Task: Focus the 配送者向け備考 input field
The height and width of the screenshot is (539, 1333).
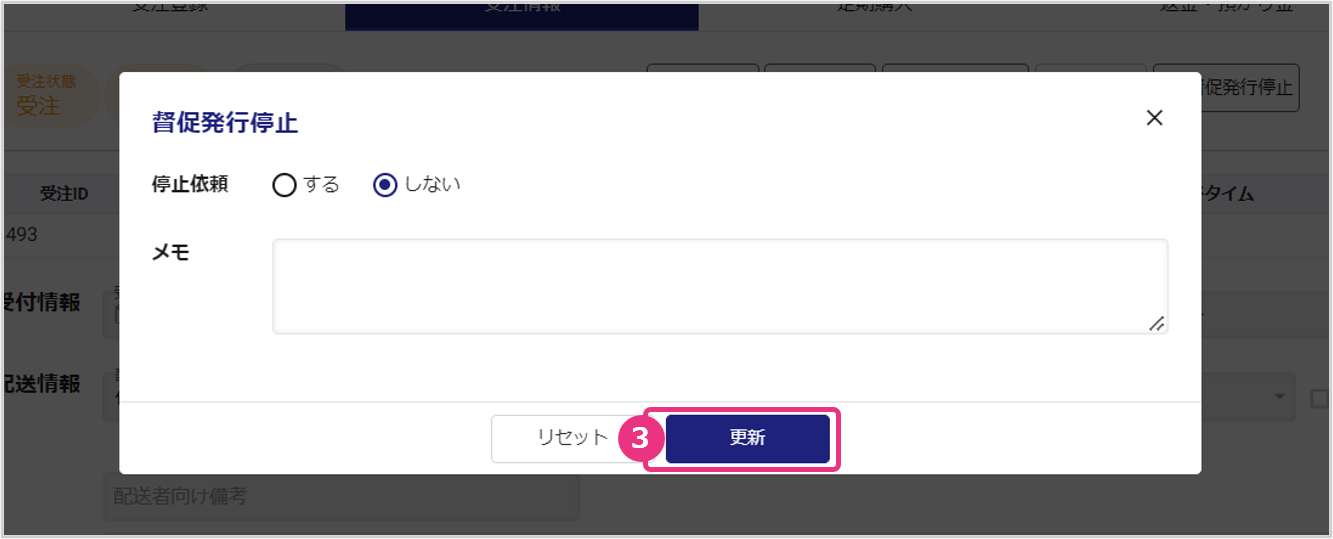Action: (341, 497)
